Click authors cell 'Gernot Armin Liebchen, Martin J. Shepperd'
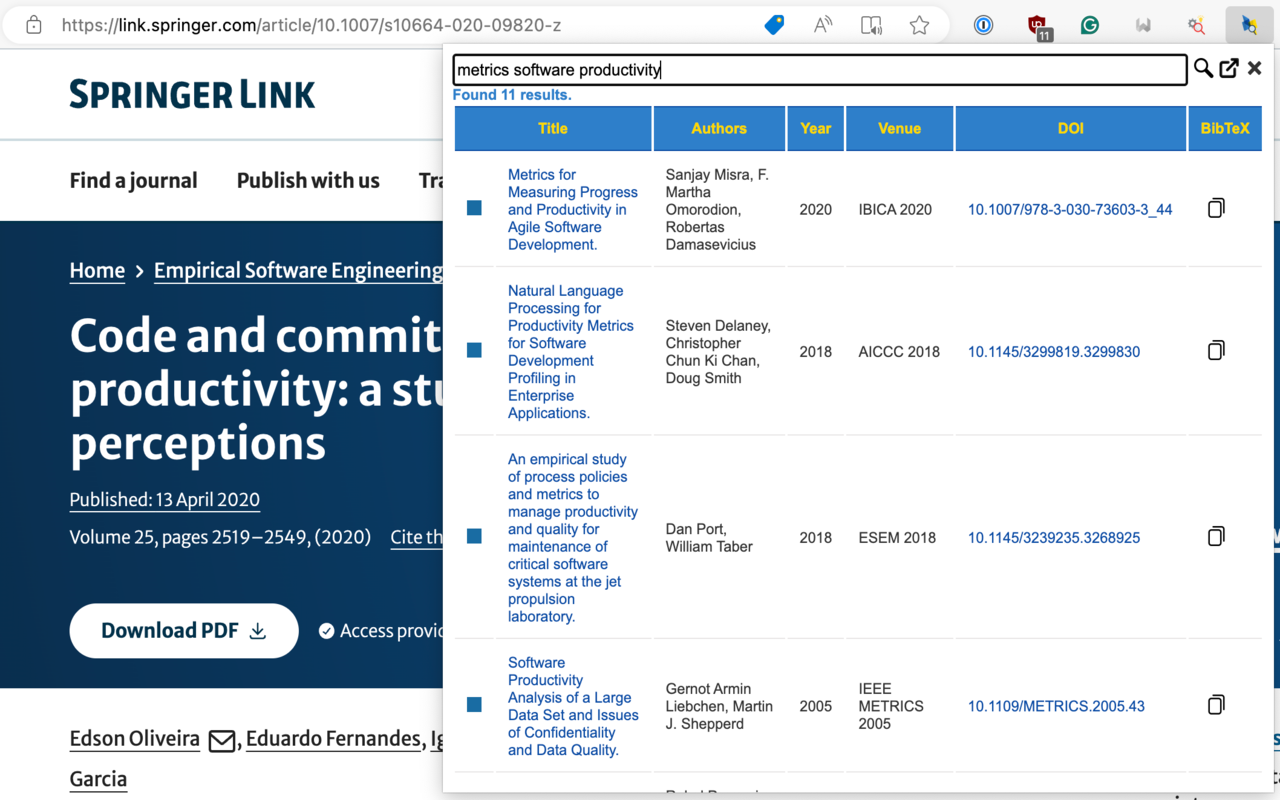Viewport: 1280px width, 800px height. (719, 706)
